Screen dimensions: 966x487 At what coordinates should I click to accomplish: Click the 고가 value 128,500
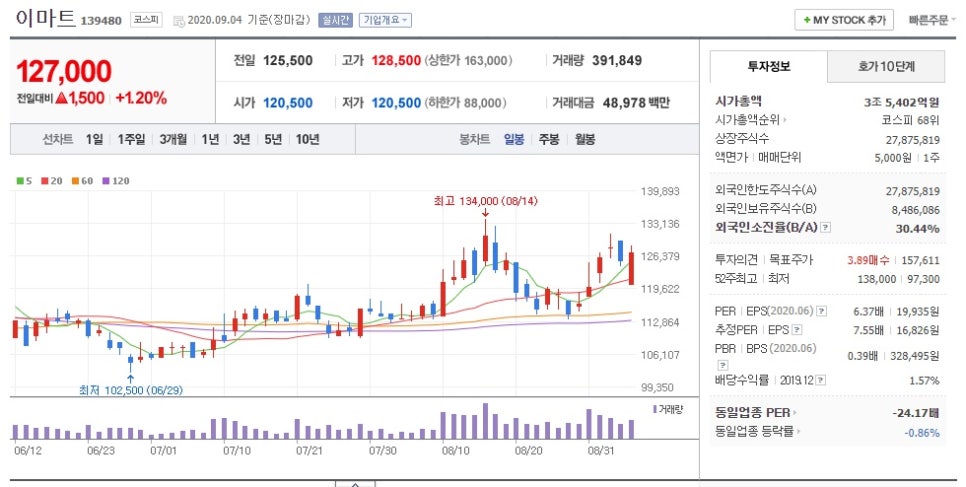click(396, 60)
